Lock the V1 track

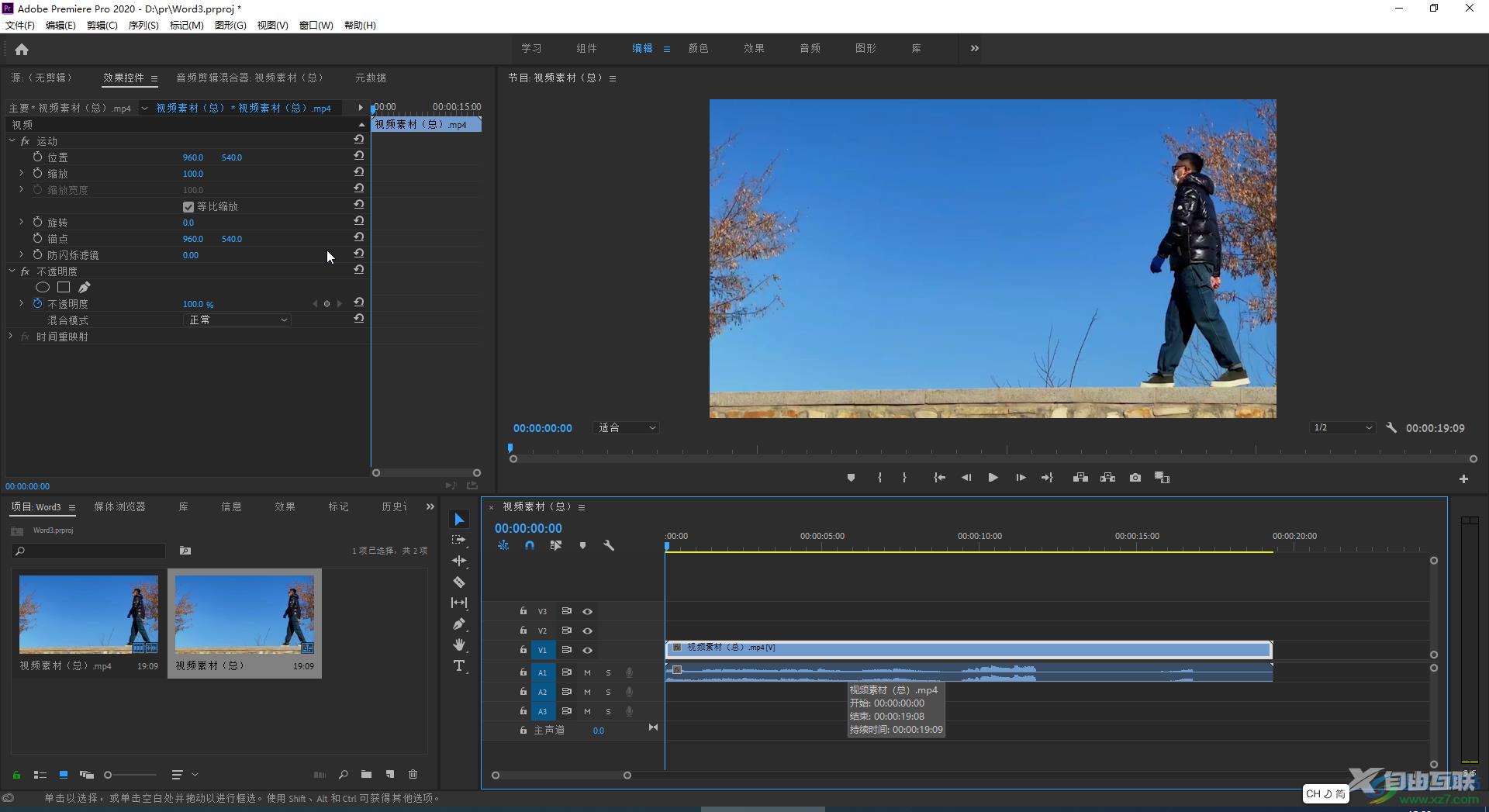point(523,650)
